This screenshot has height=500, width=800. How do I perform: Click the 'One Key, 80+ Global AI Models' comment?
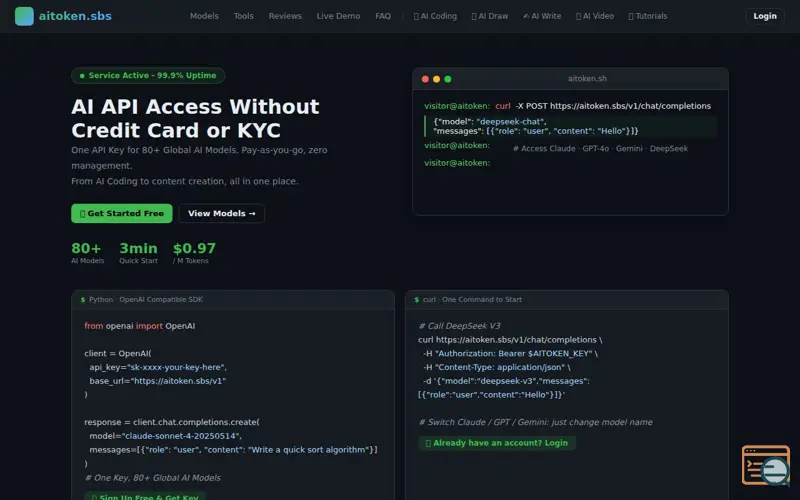point(153,478)
